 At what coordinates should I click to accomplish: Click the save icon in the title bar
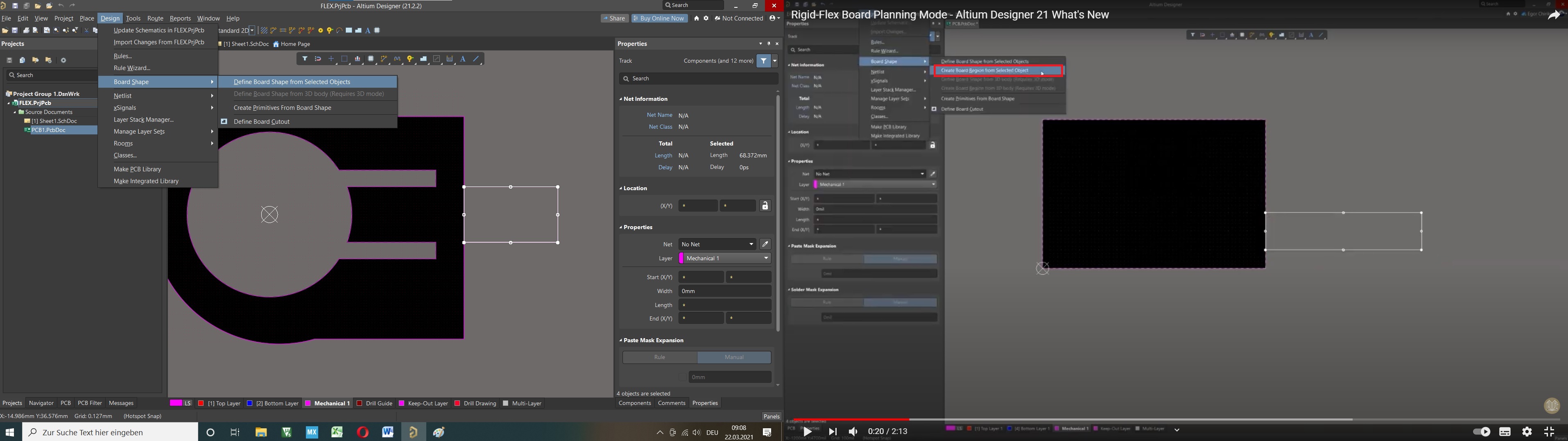point(15,5)
